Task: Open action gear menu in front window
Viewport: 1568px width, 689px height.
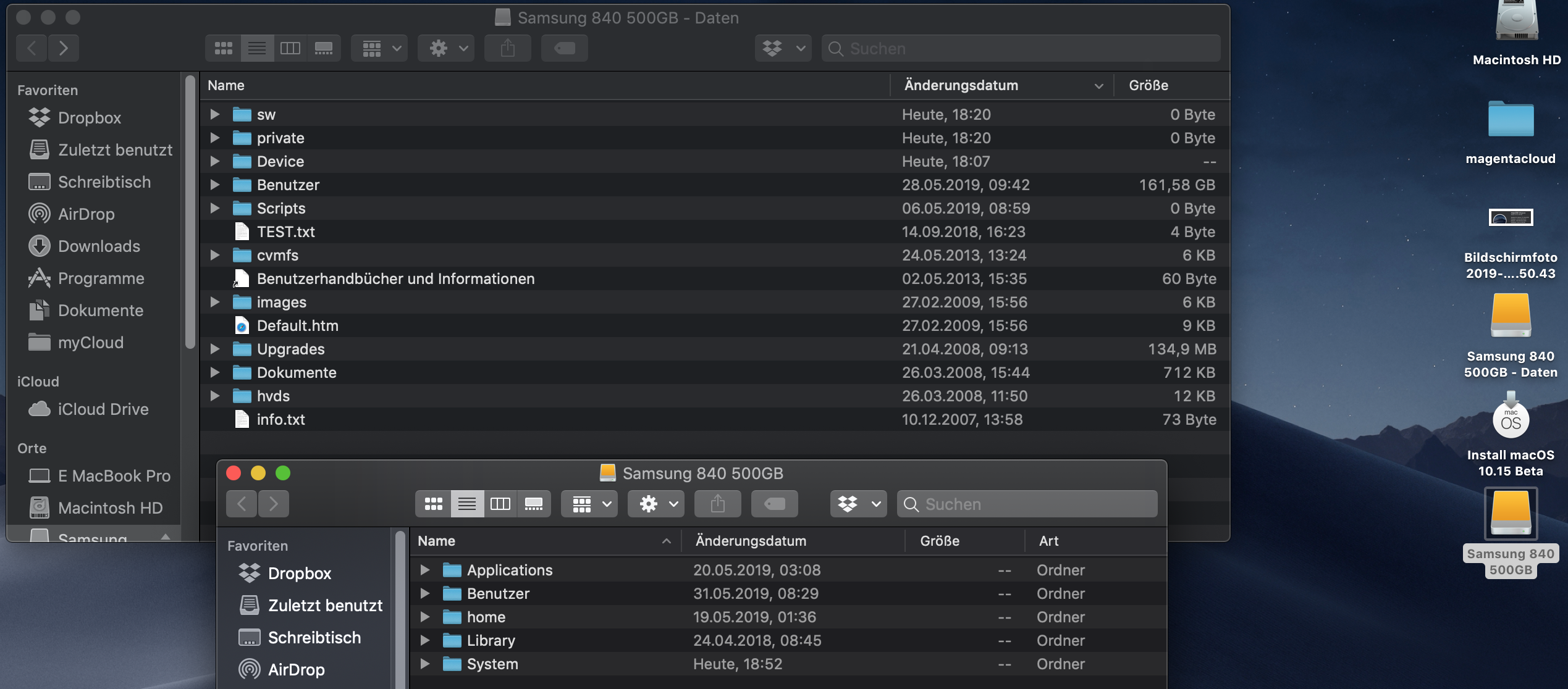Action: click(x=655, y=504)
